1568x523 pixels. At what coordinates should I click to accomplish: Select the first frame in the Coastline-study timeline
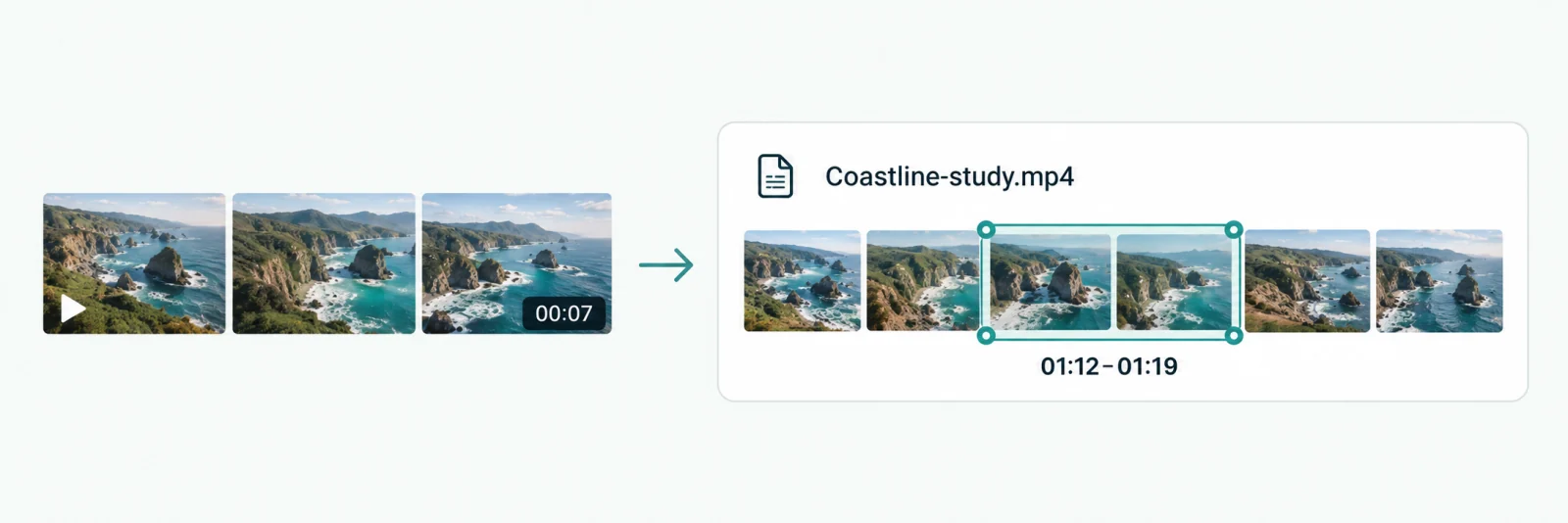(802, 280)
